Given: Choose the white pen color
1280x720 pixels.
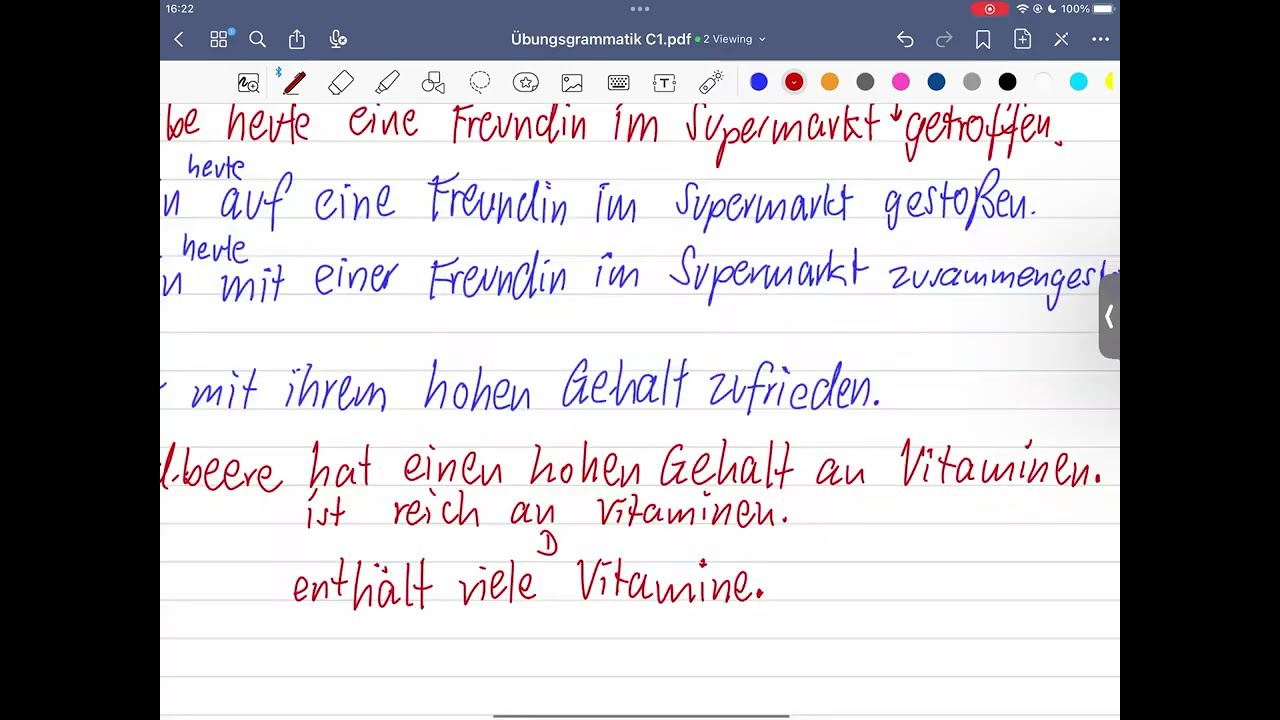Looking at the screenshot, I should point(1043,82).
